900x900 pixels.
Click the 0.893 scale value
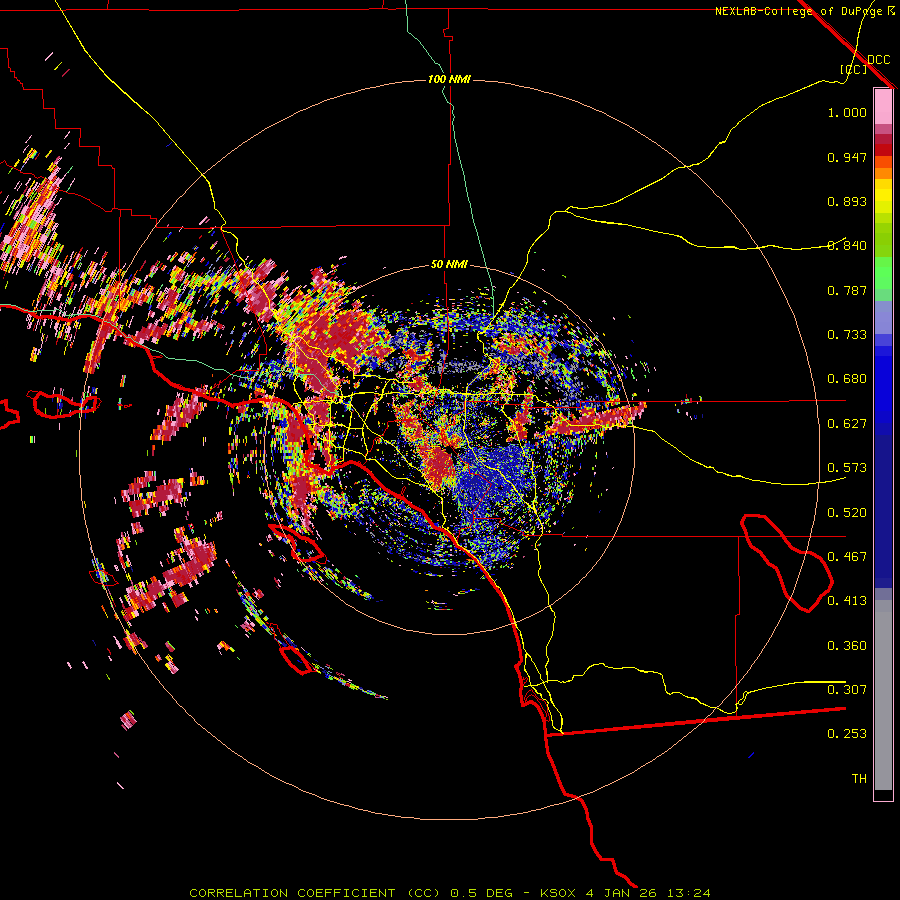[x=847, y=201]
